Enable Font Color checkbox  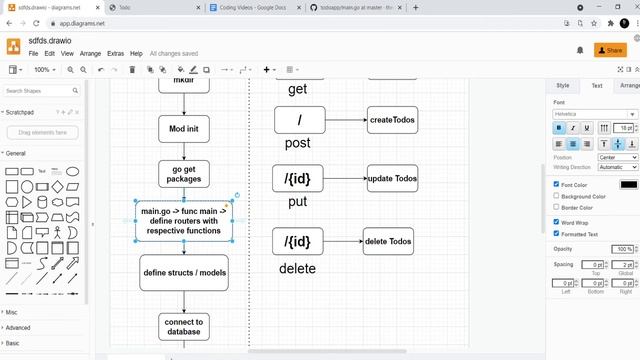pos(556,184)
